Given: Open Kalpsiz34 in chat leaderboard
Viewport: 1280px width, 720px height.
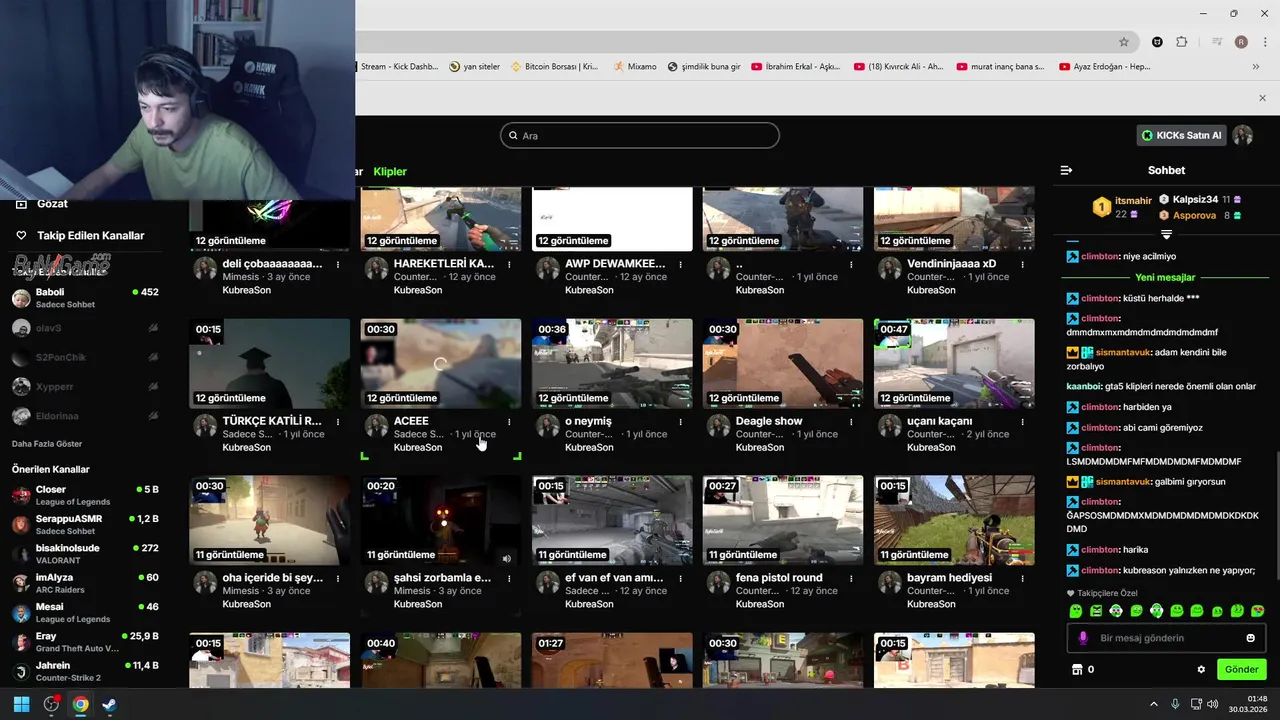Looking at the screenshot, I should click(1195, 200).
